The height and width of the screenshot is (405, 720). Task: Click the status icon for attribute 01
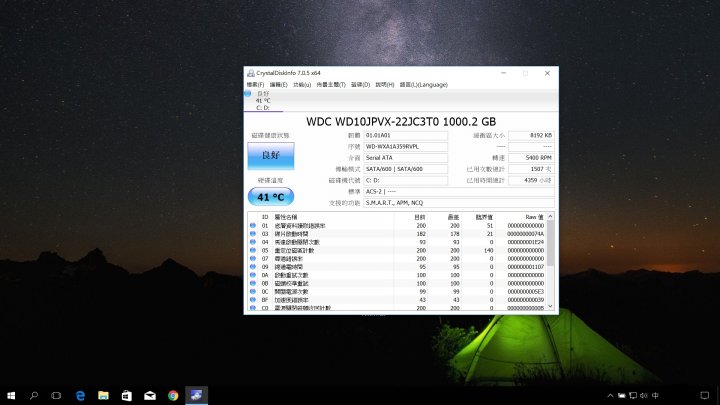click(x=253, y=226)
